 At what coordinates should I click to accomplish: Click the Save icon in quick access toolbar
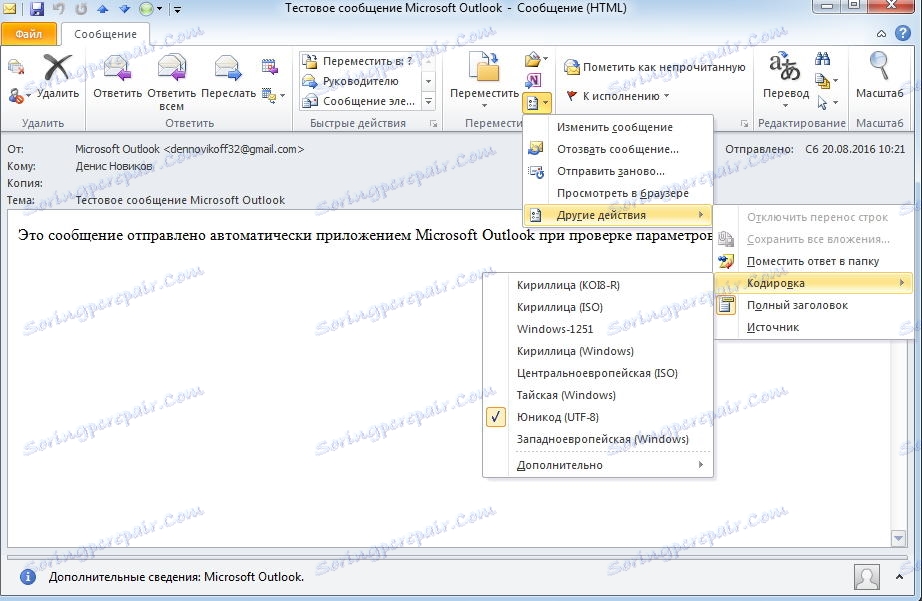coord(37,8)
